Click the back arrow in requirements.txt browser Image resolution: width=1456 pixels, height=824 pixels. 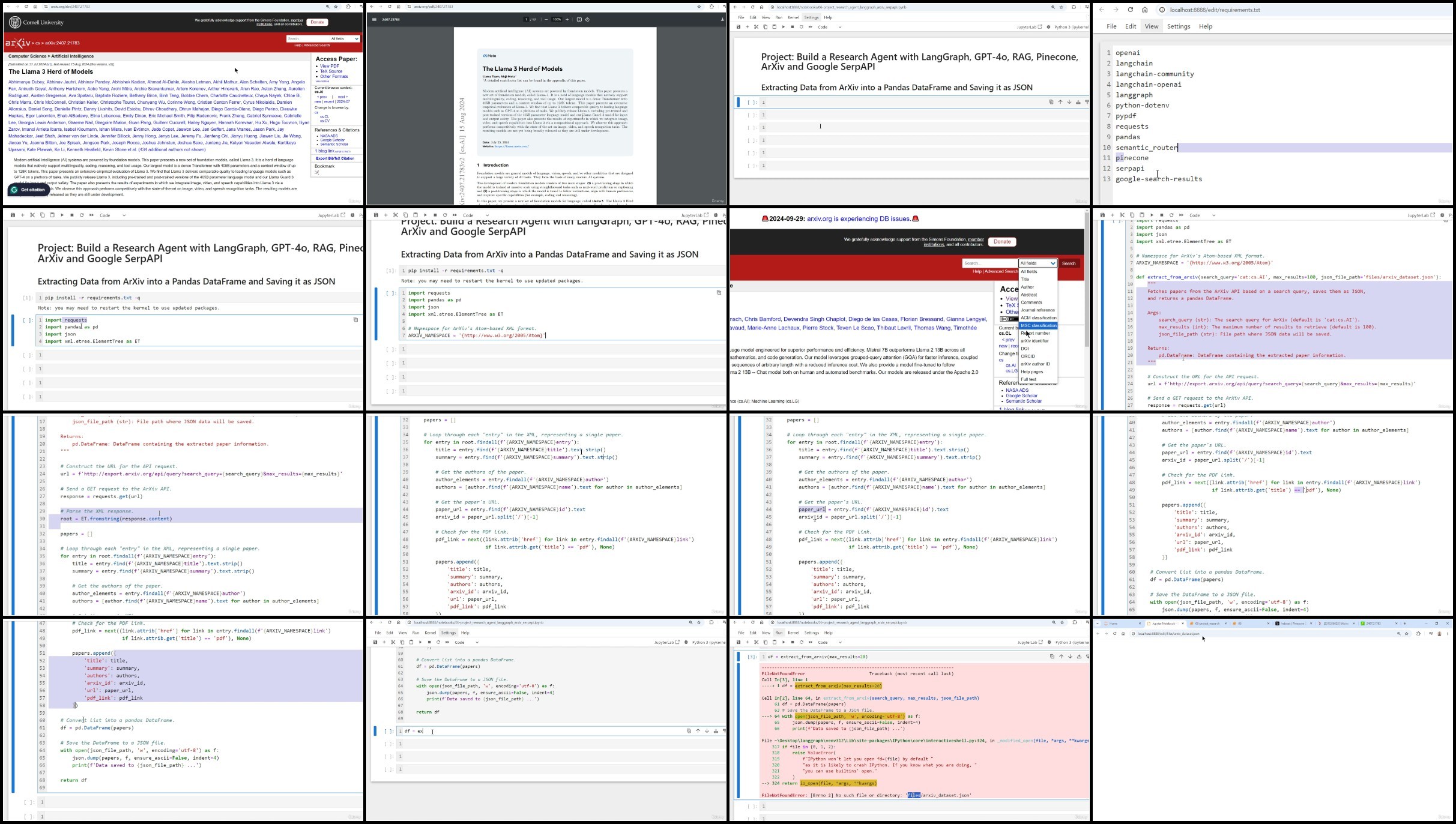[1102, 10]
